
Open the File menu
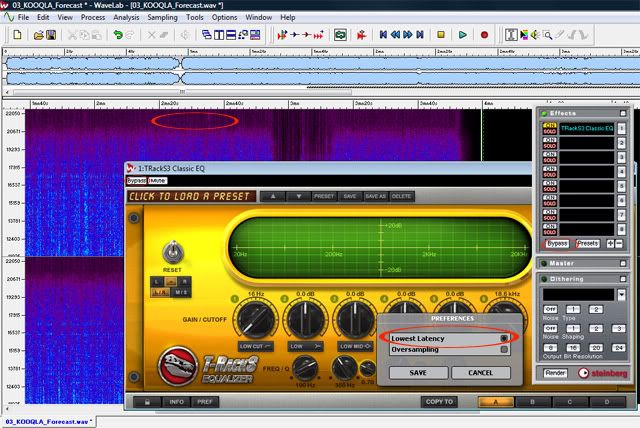click(x=23, y=17)
